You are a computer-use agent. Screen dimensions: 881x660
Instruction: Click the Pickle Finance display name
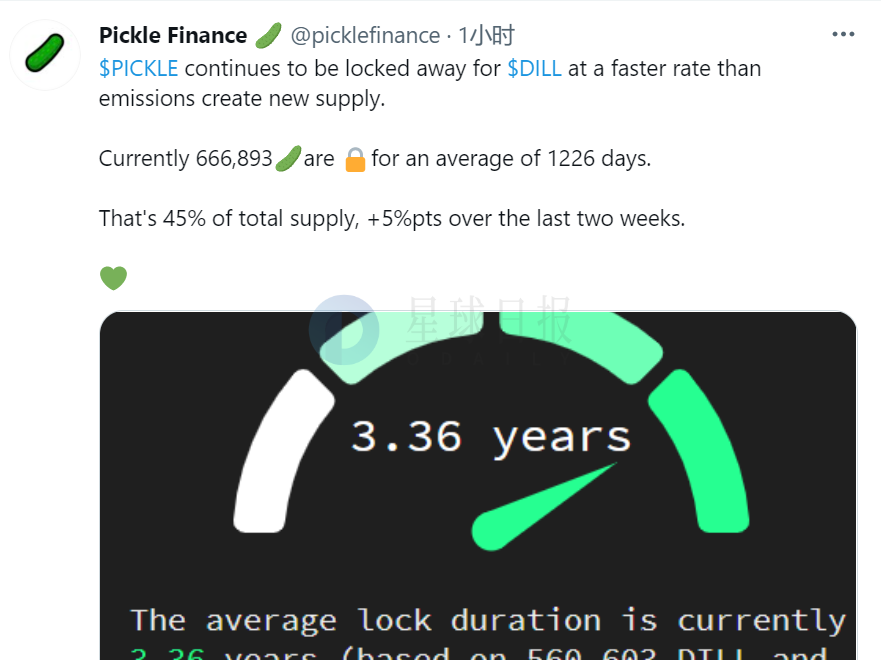173,36
